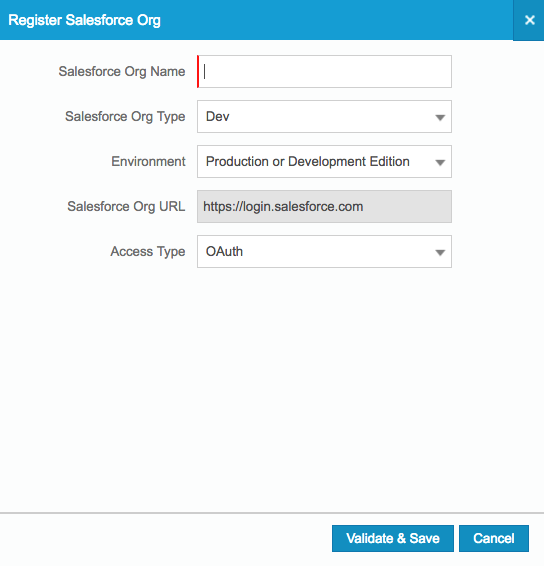Open the Salesforce Org Type dropdown
The image size is (544, 566).
point(324,117)
